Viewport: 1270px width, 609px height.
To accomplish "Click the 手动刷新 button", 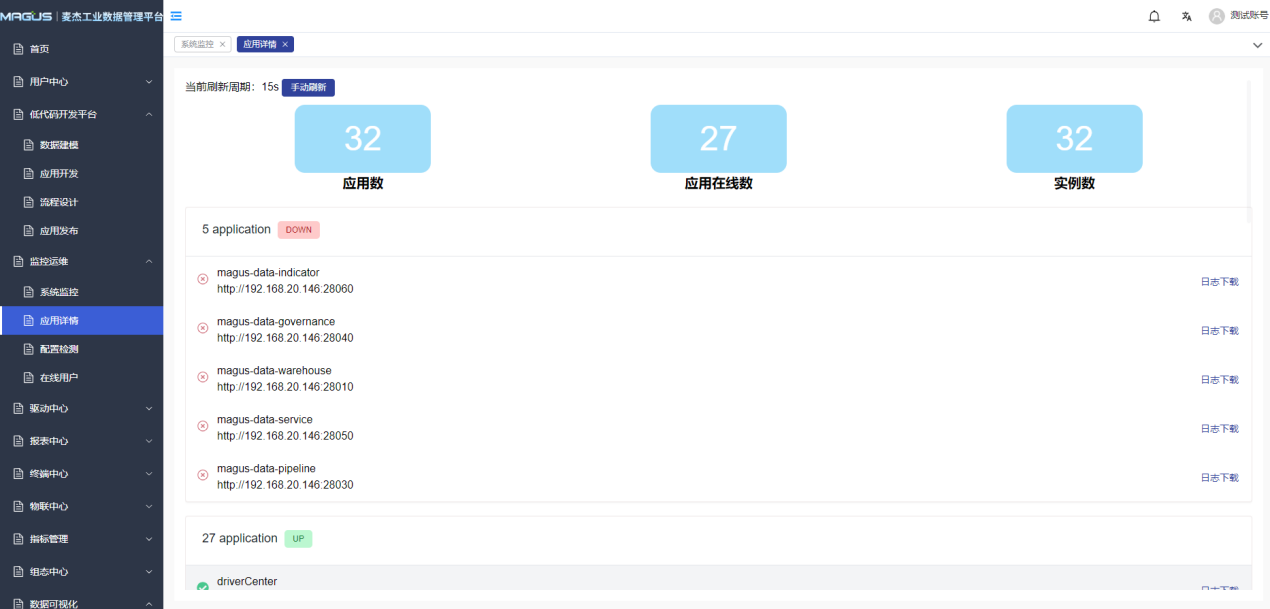I will pyautogui.click(x=308, y=87).
